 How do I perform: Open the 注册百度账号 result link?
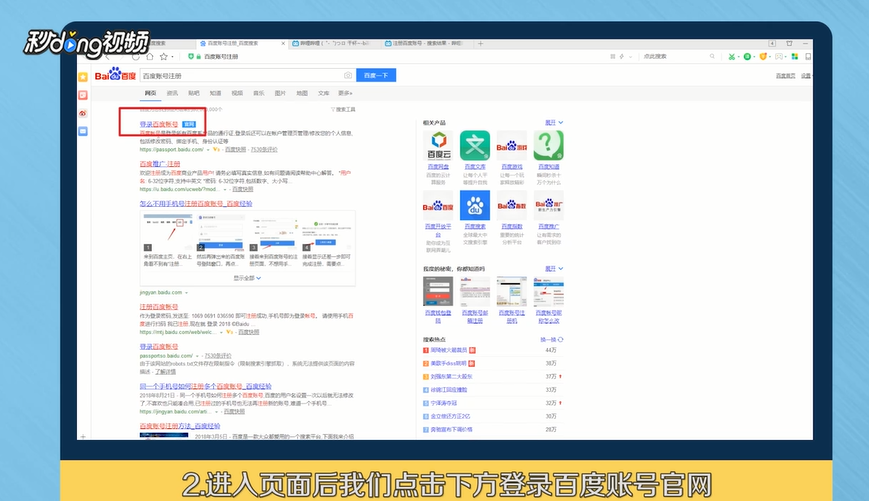159,306
